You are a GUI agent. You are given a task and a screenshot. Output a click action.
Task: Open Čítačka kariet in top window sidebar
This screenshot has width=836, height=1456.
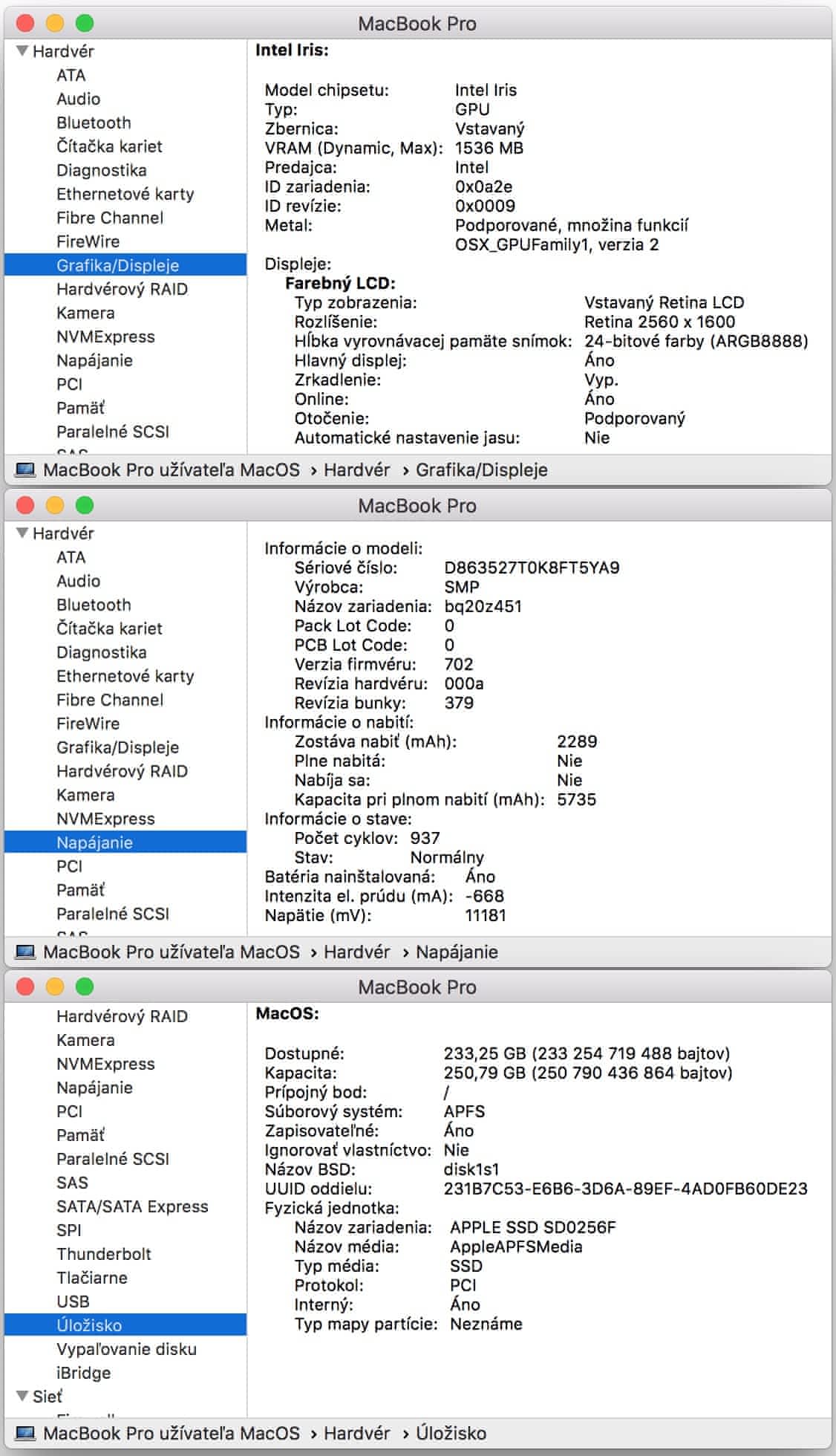[x=109, y=146]
